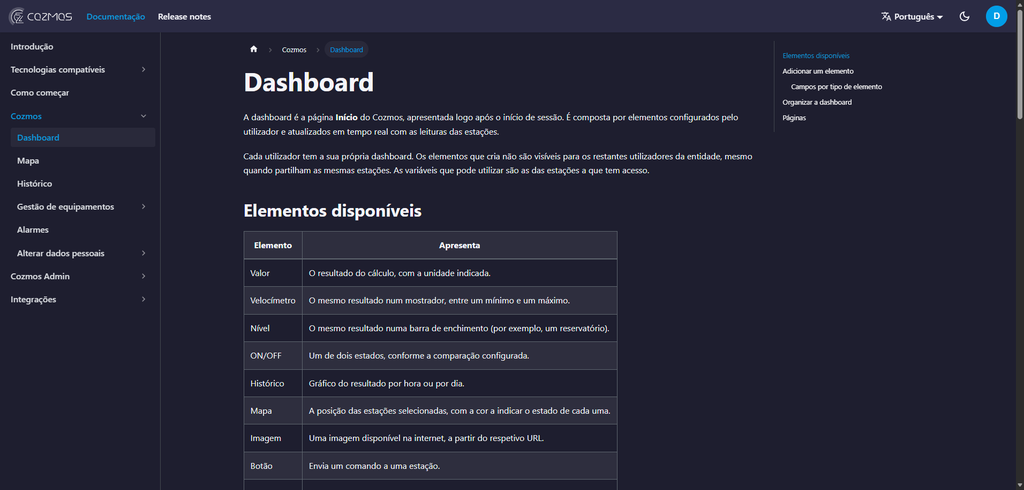This screenshot has width=1024, height=490.
Task: Expand the Tecnologias compatíveis chevron
Action: (x=144, y=69)
